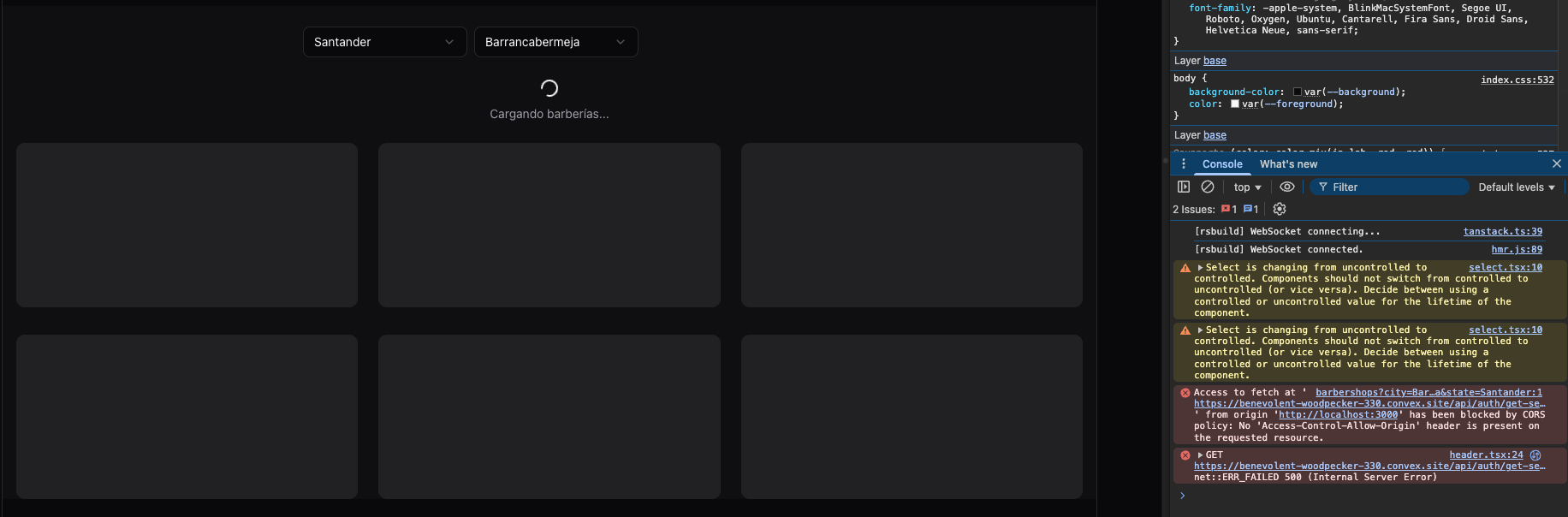
Task: Open the console drawer three-dot menu
Action: (x=1184, y=163)
